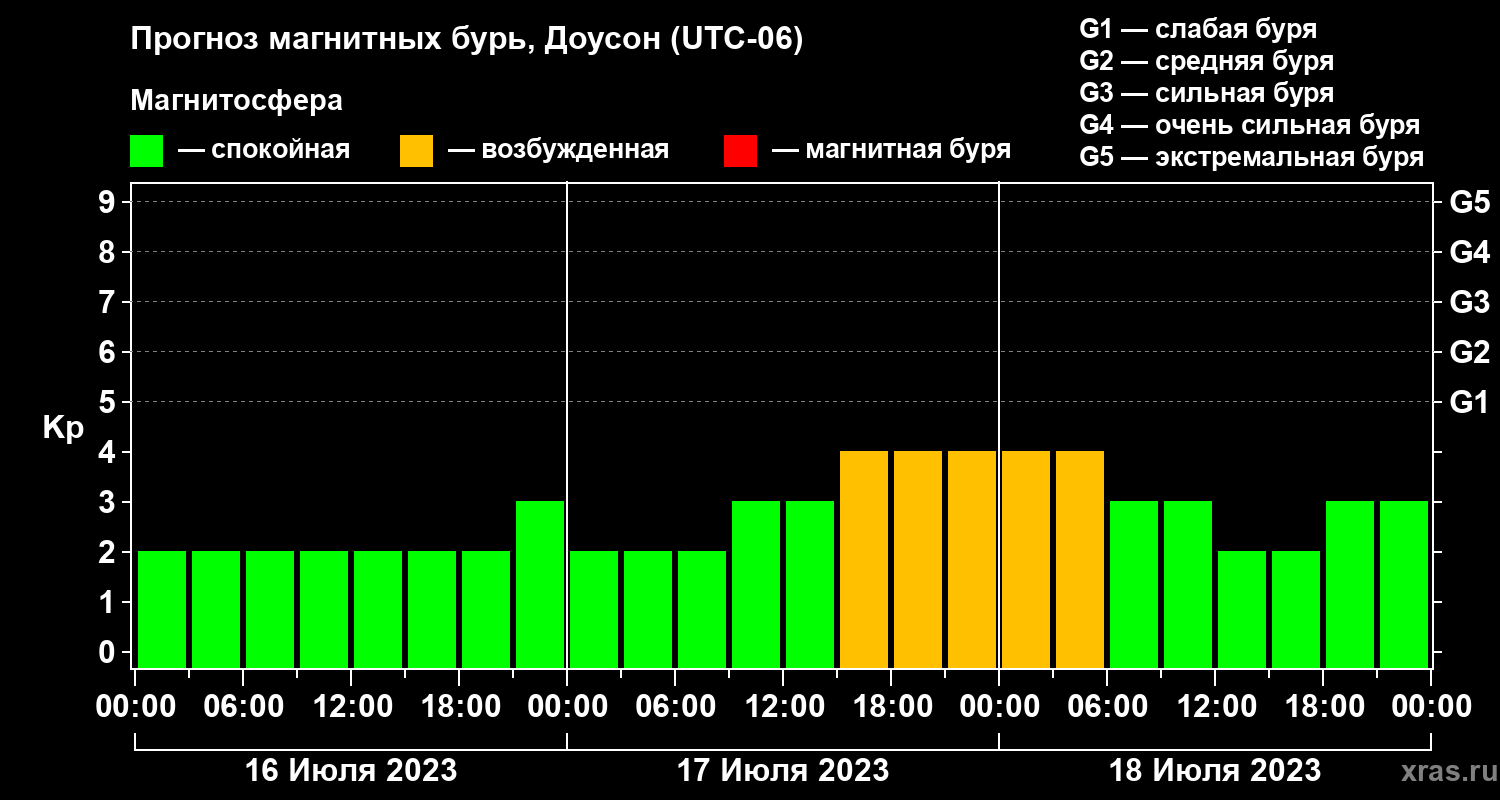Select the last orange bar on 17 July
This screenshot has height=800, width=1500.
click(972, 559)
